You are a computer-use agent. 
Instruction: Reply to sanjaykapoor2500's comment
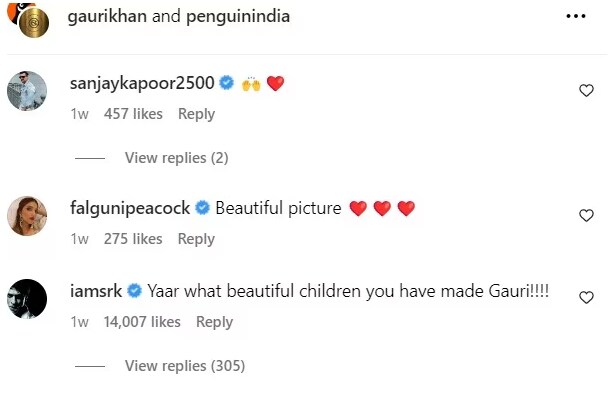(x=196, y=114)
